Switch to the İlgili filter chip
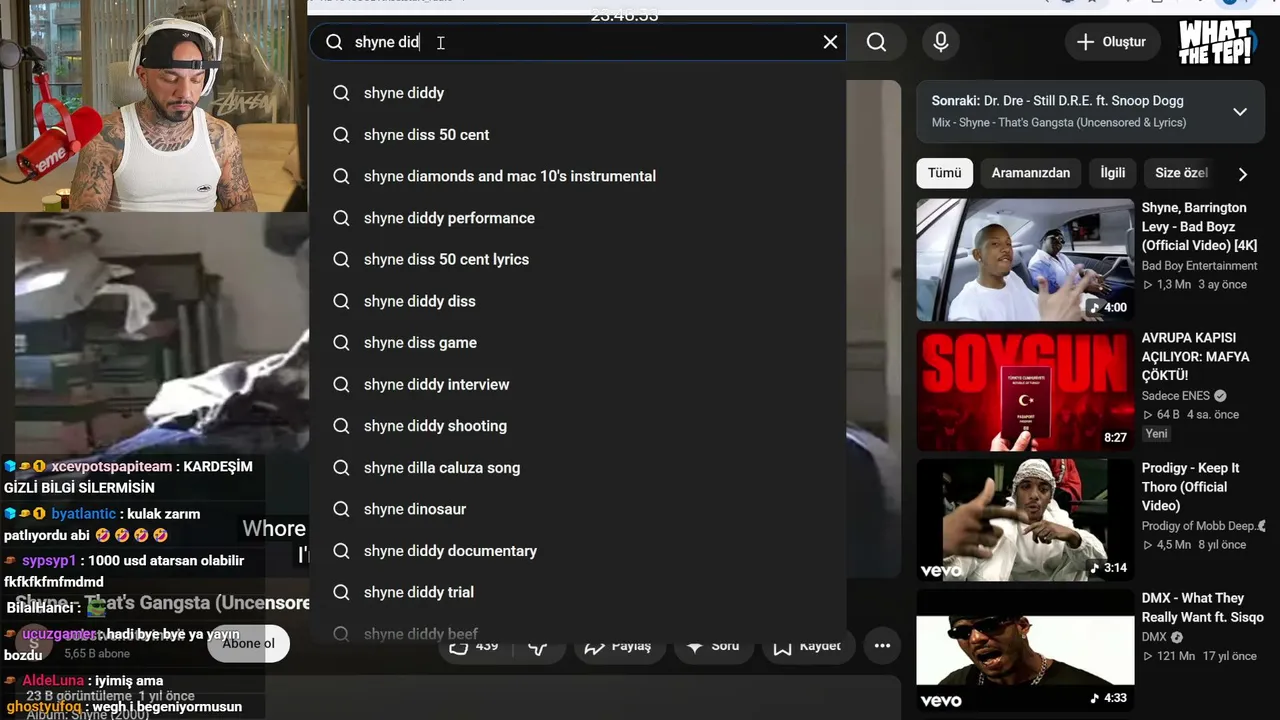Screen dimensions: 1280x720 click(x=1112, y=173)
